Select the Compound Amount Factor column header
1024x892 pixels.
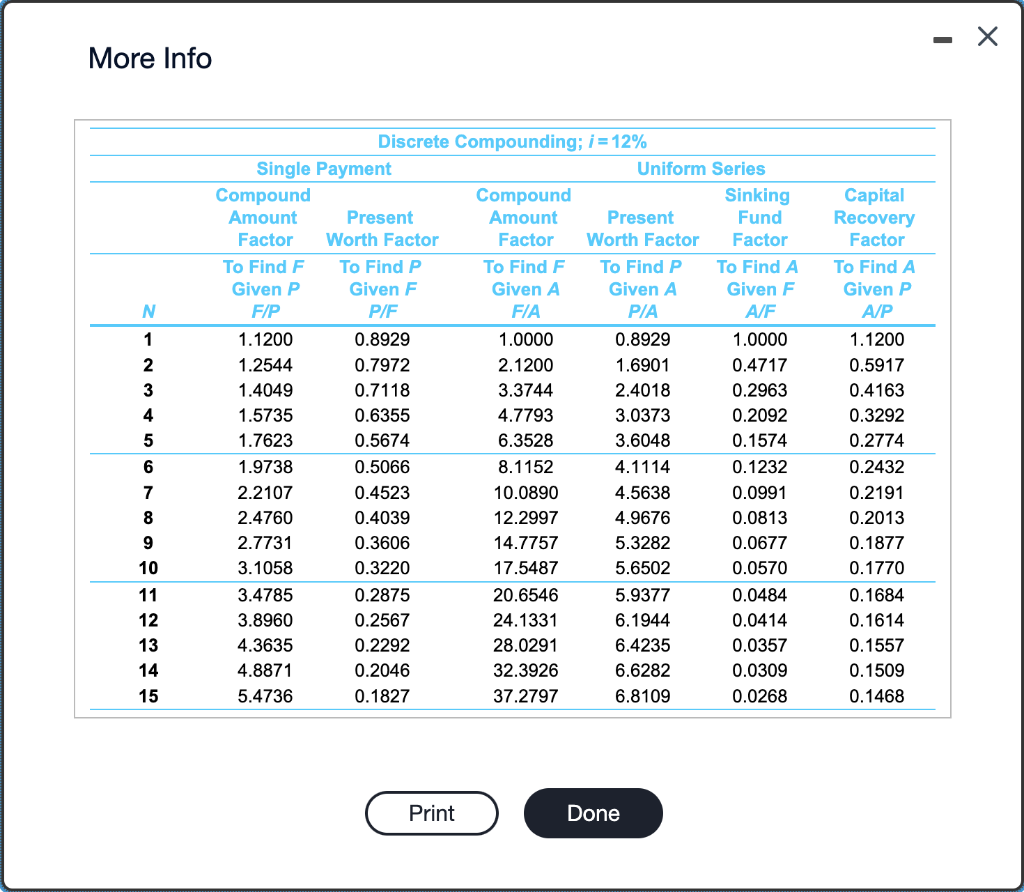(x=263, y=217)
